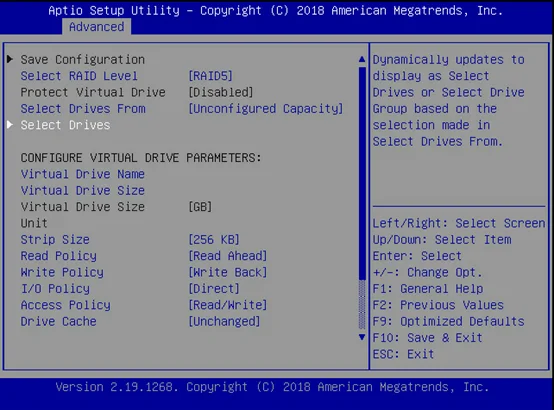Click the scrollbar up arrow
This screenshot has height=410, width=554.
(x=362, y=59)
